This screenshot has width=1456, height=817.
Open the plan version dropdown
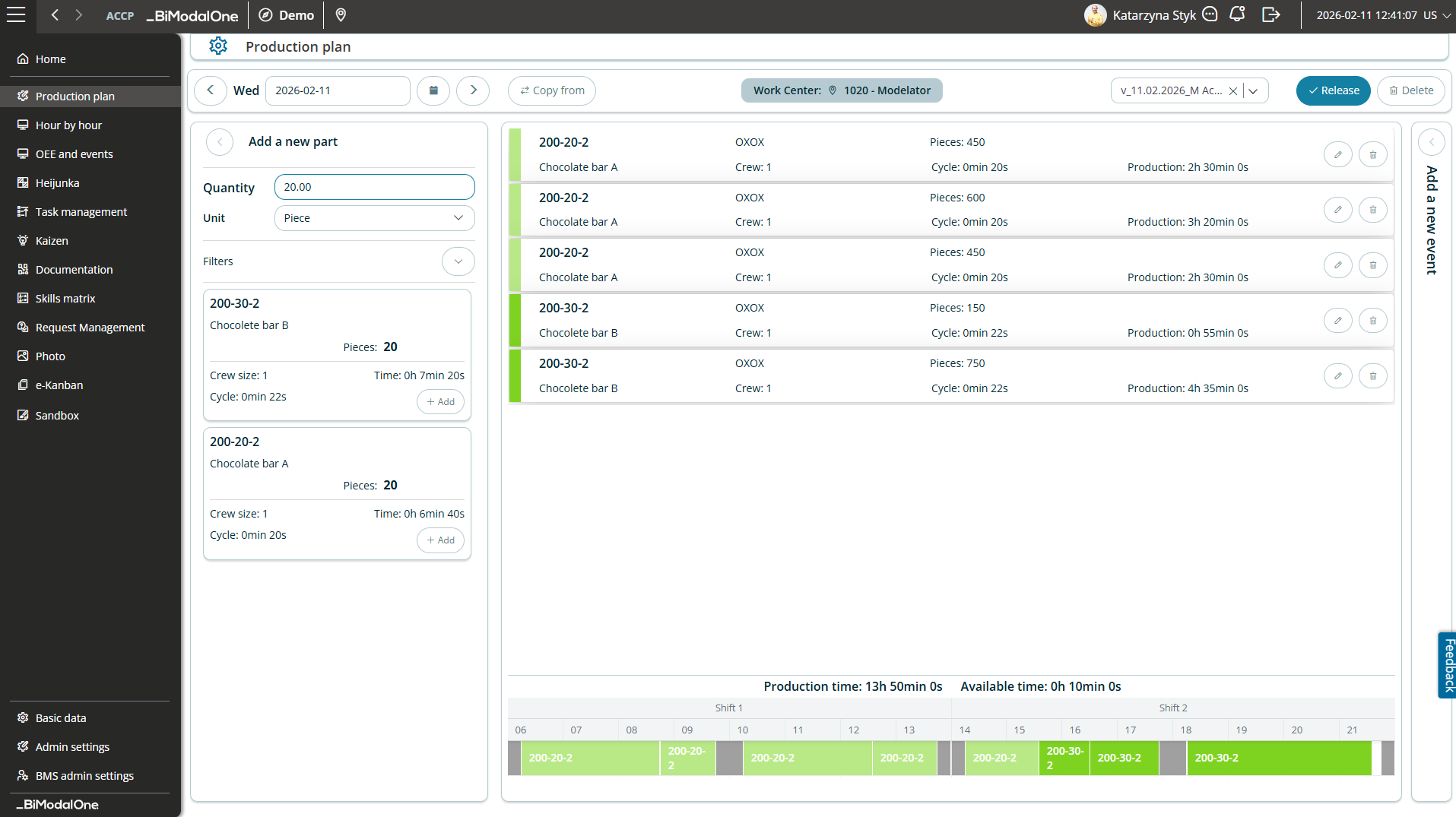pos(1254,90)
